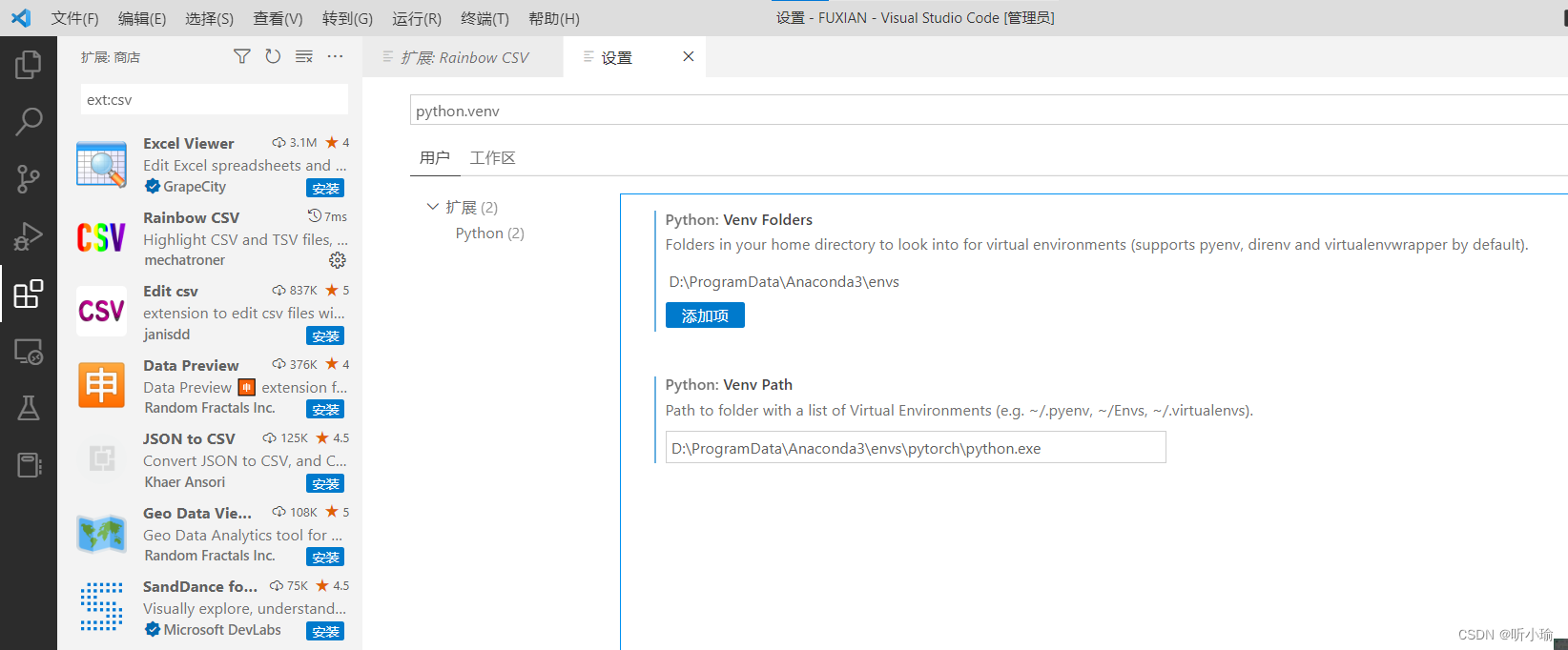Install the Data Preview extension

pyautogui.click(x=325, y=409)
